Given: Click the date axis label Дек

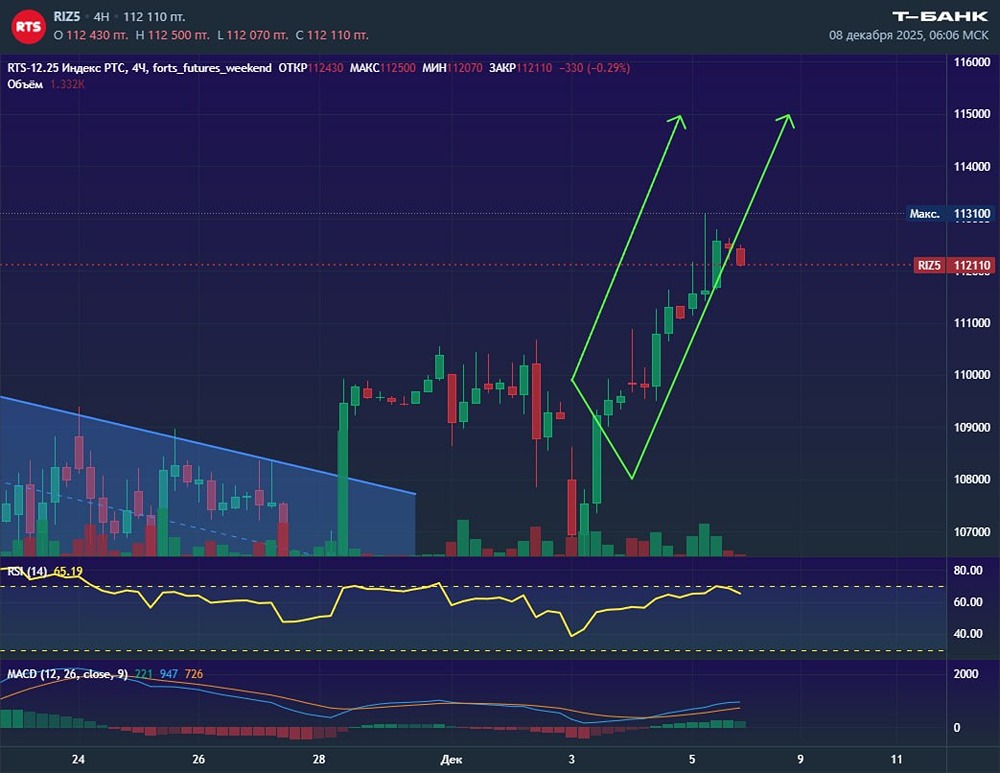Looking at the screenshot, I should click(452, 759).
